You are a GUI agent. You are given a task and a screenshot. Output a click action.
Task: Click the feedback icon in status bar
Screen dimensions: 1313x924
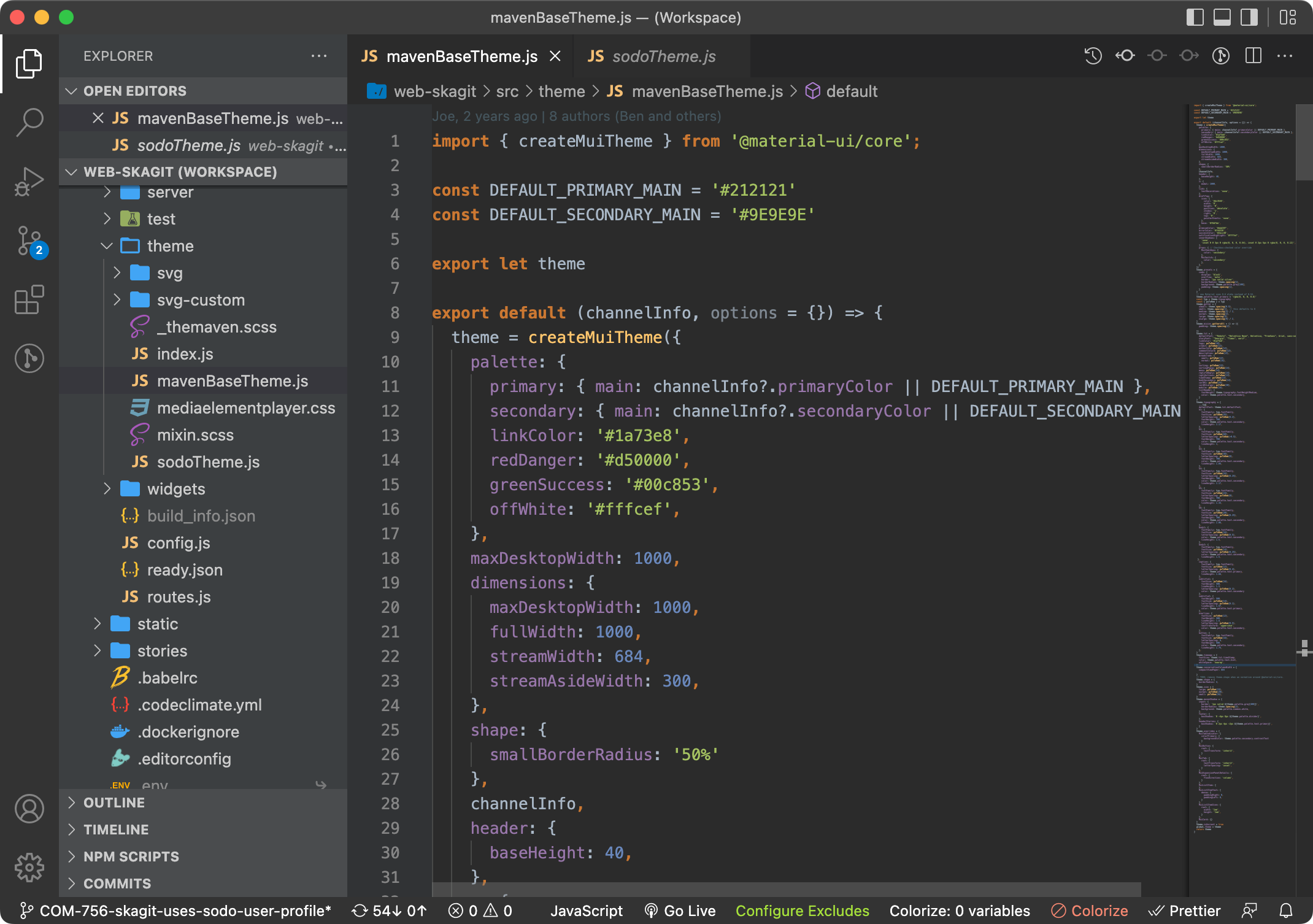[x=1249, y=911]
